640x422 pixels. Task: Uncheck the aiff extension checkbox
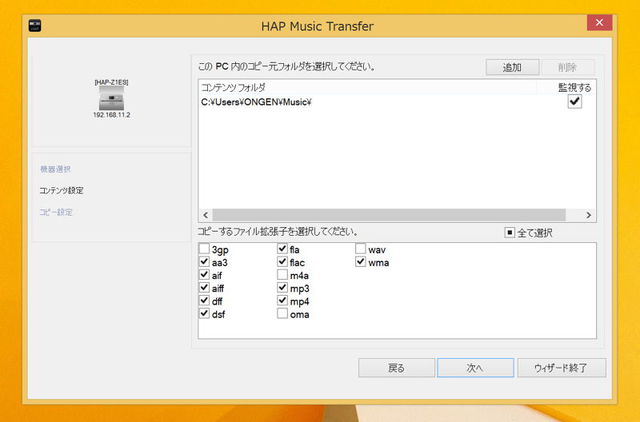(x=204, y=288)
